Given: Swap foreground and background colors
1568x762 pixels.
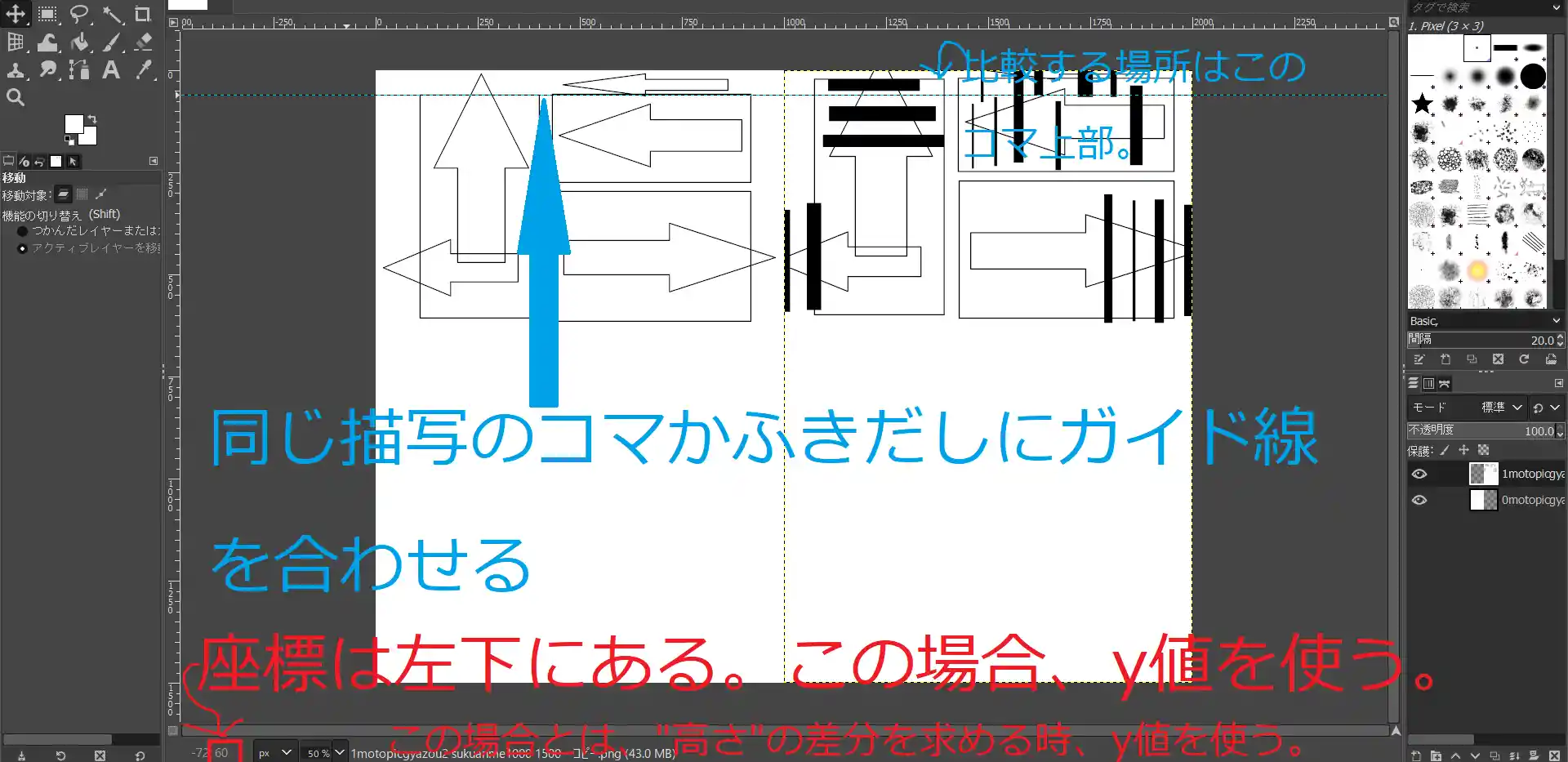Looking at the screenshot, I should point(92,119).
